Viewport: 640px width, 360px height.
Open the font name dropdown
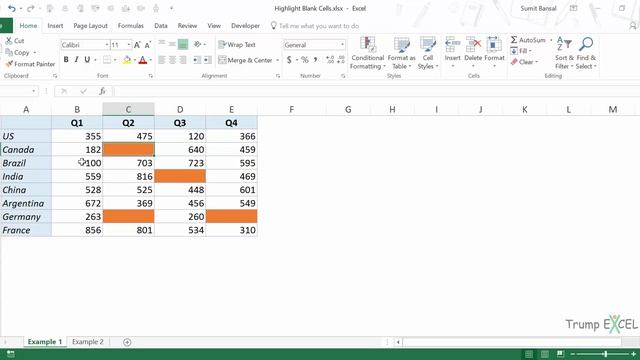(107, 44)
